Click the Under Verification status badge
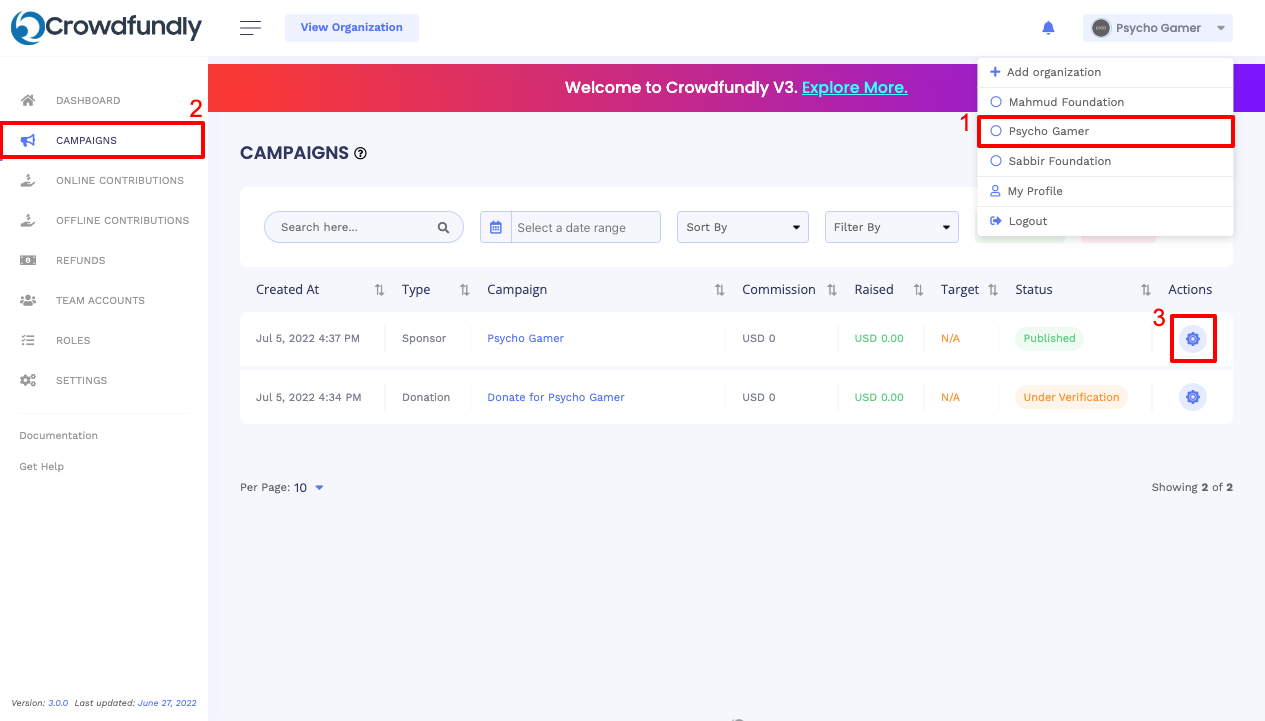The image size is (1265, 721). point(1071,397)
